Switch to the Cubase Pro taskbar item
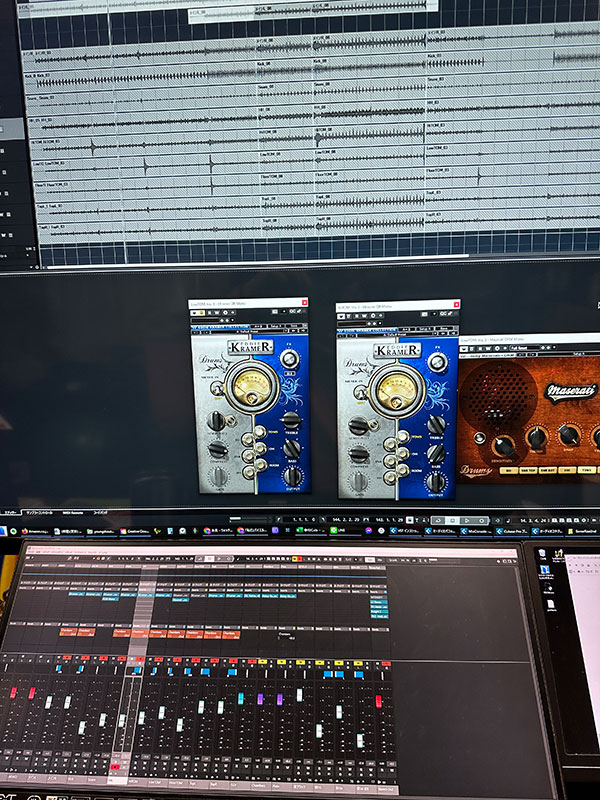 [509, 531]
